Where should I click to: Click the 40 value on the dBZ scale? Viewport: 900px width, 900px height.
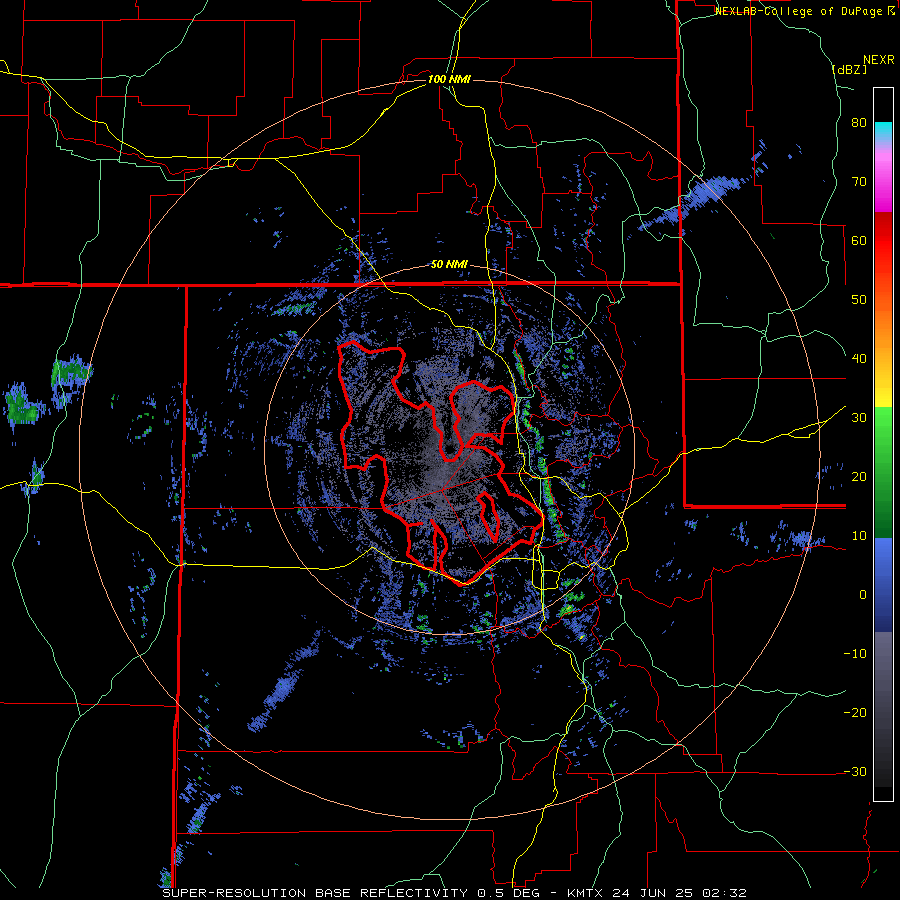coord(859,359)
